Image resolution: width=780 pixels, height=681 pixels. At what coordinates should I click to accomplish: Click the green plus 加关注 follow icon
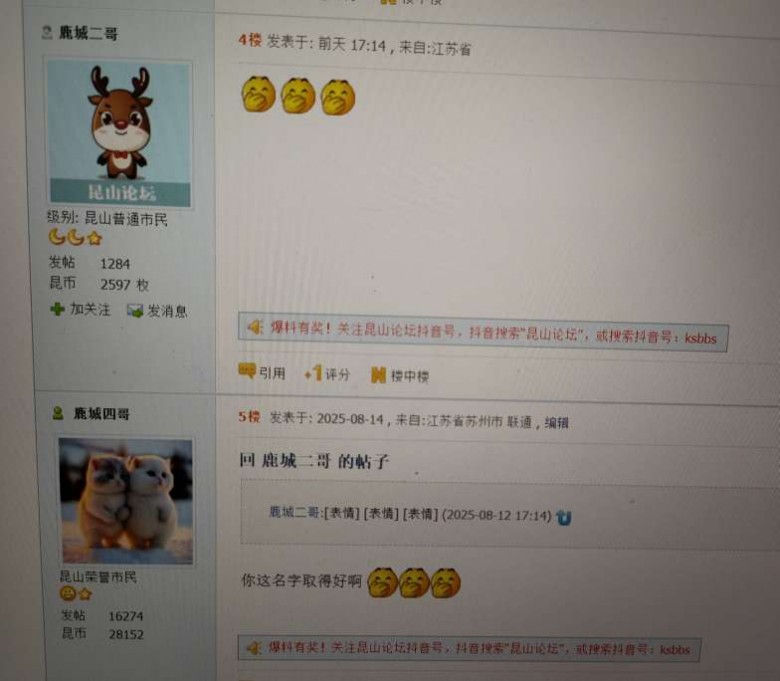tap(57, 309)
